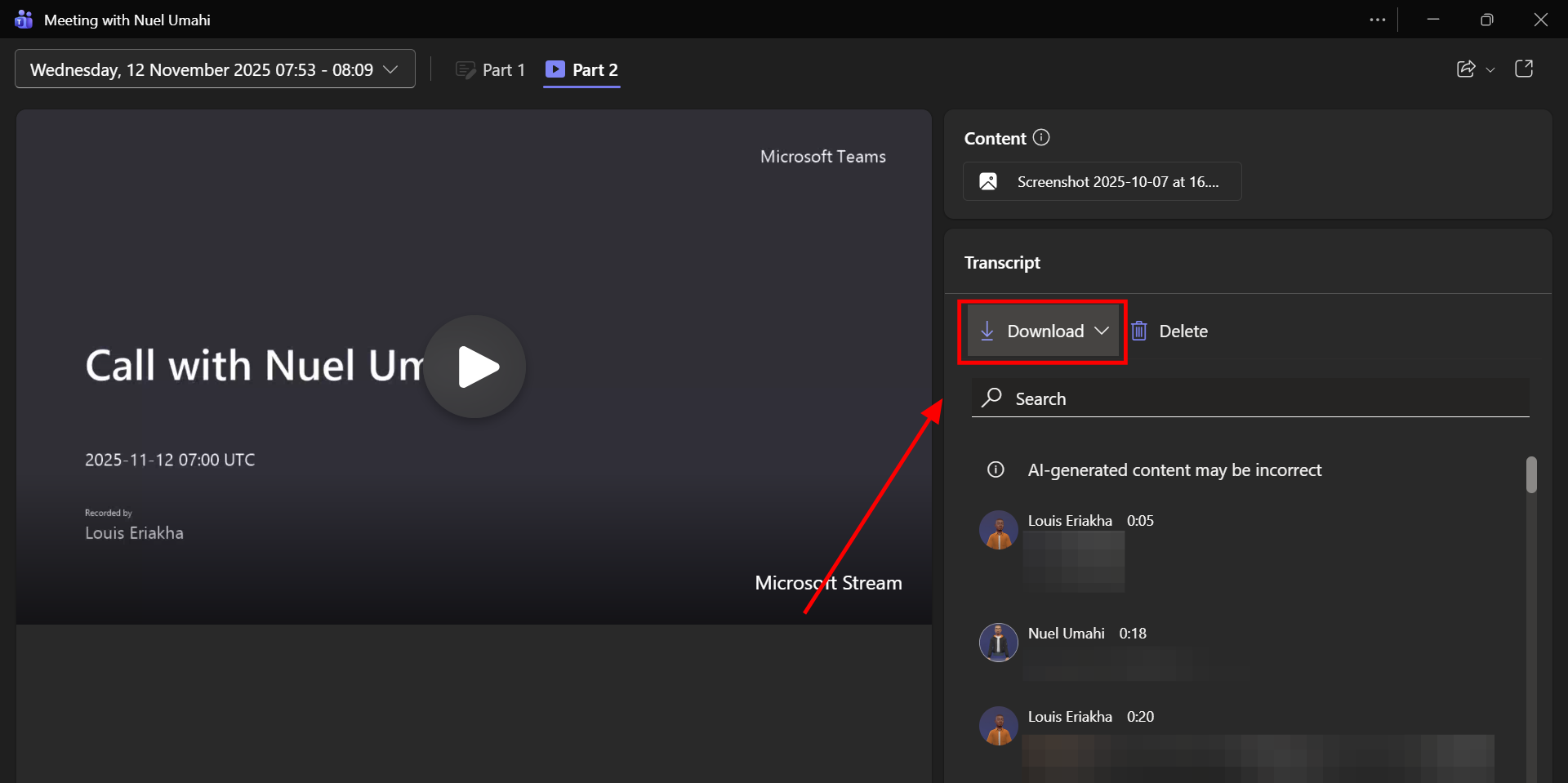The width and height of the screenshot is (1568, 783).
Task: Minimize the meeting window
Action: click(1433, 20)
